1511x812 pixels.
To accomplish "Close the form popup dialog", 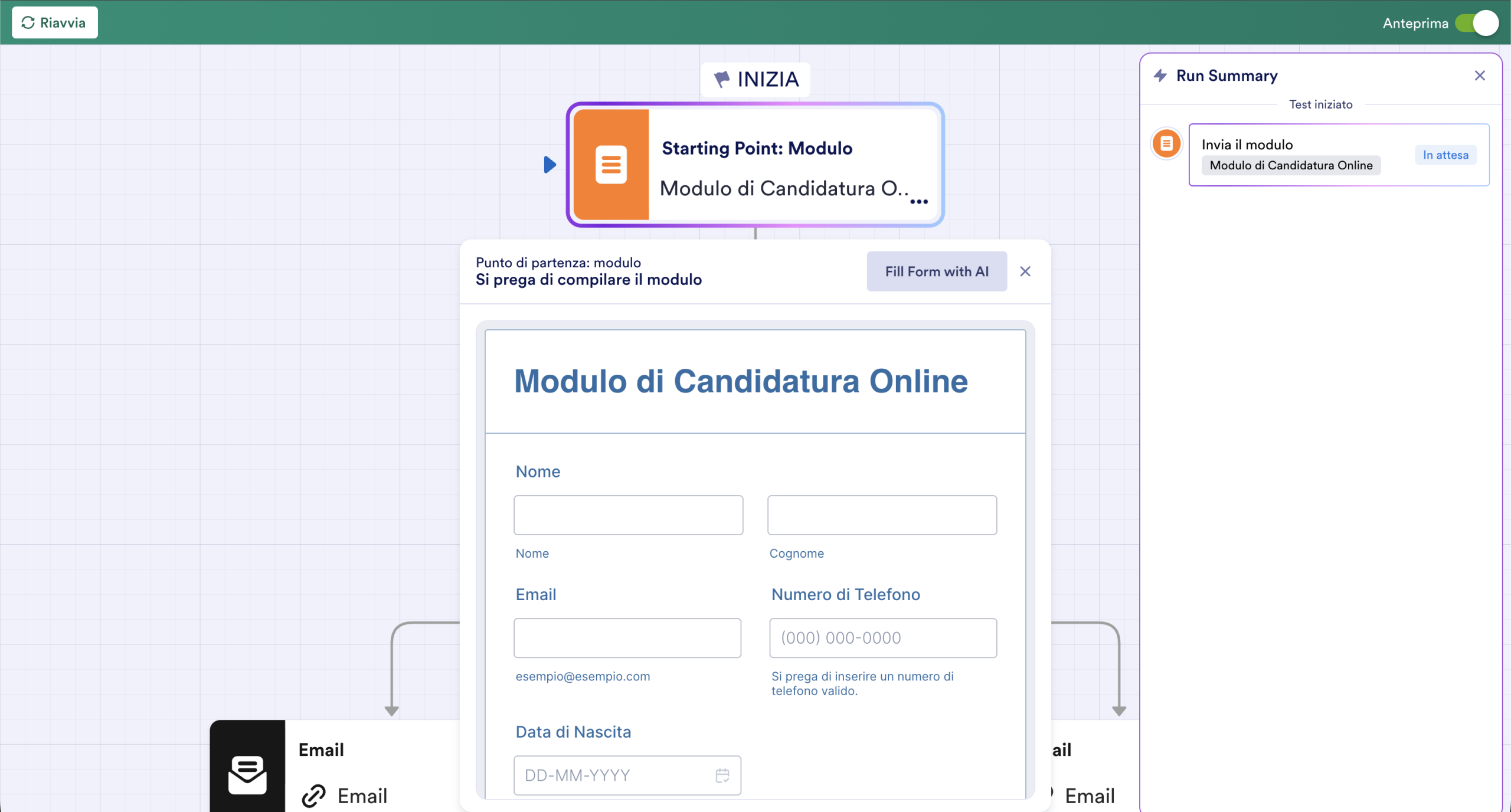I will (1025, 271).
